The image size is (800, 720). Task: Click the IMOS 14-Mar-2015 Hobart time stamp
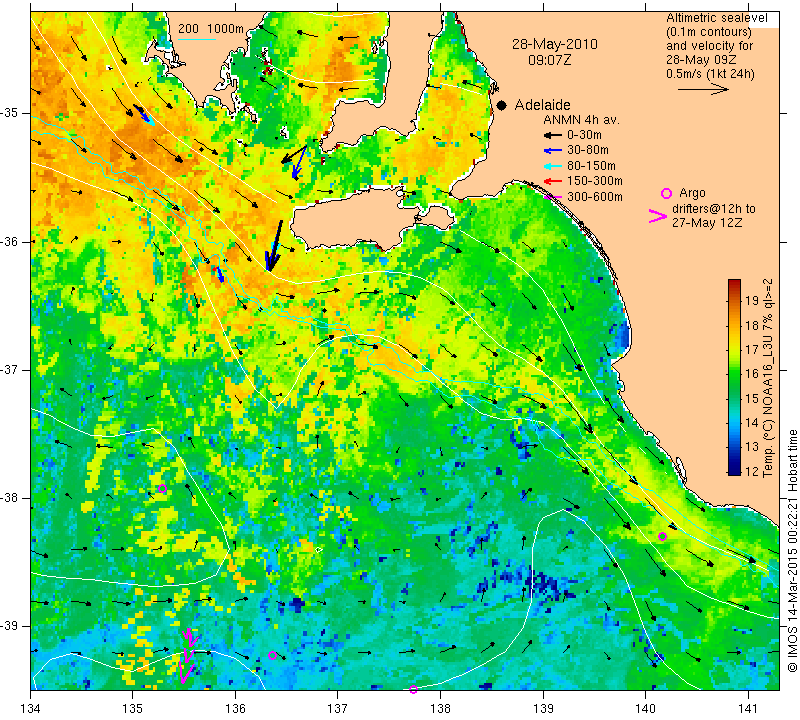[792, 551]
